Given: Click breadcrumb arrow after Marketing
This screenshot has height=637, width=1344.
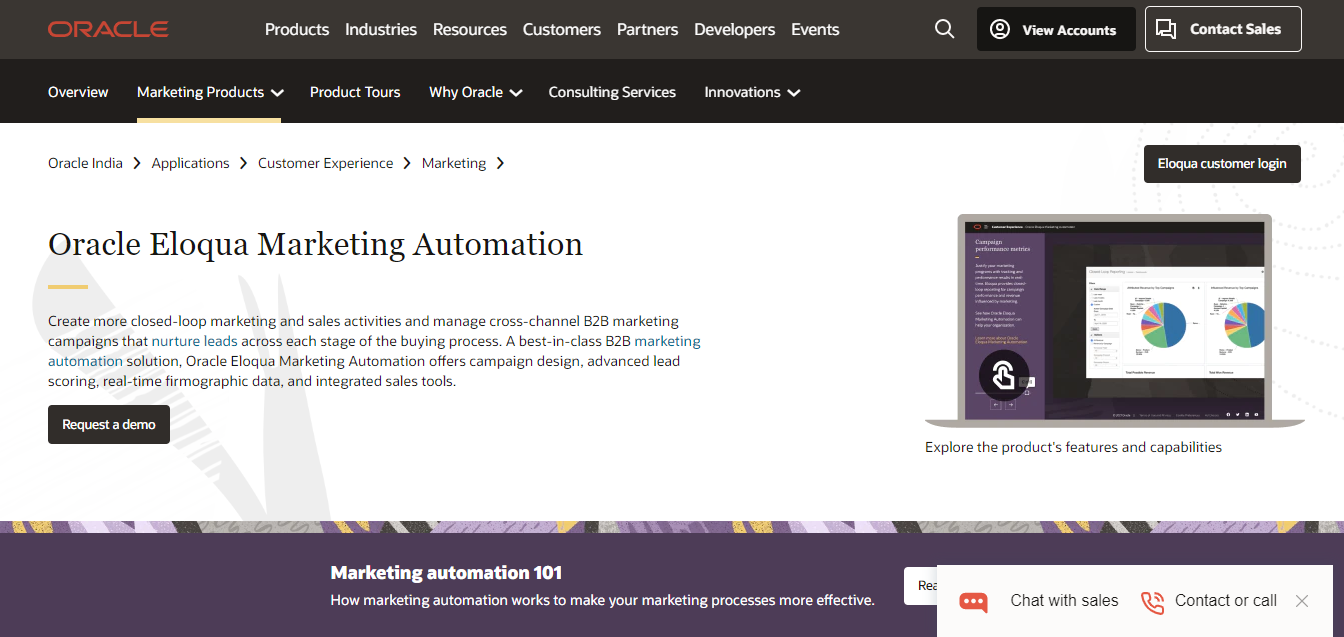Looking at the screenshot, I should 500,163.
